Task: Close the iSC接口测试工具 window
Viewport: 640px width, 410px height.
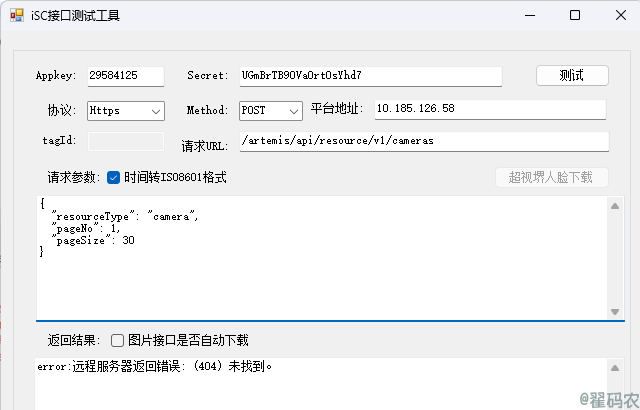Action: (620, 16)
